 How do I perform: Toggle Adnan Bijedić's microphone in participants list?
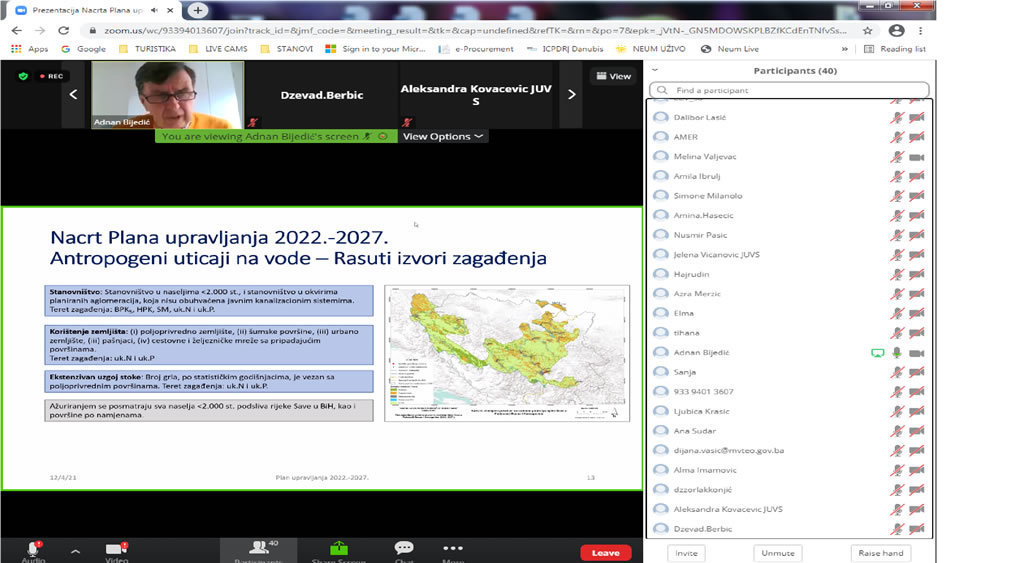click(x=897, y=353)
